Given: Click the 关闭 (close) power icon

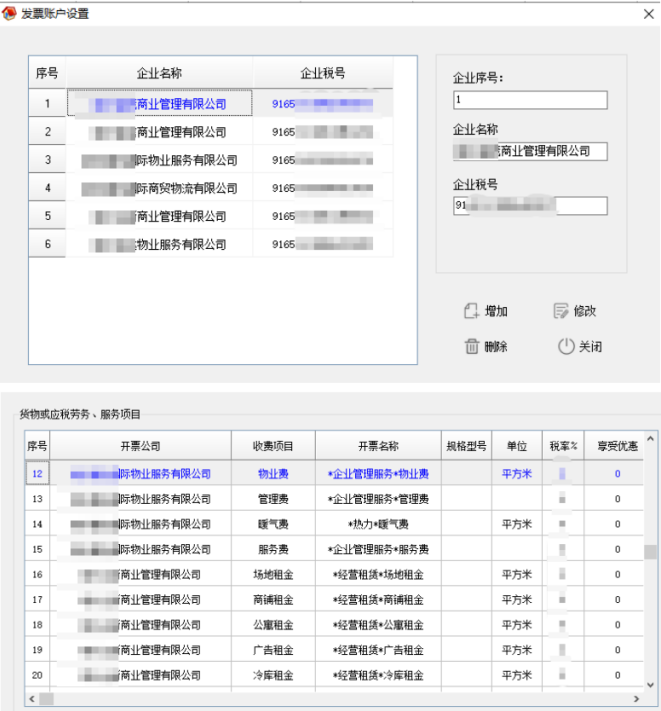Looking at the screenshot, I should tap(566, 347).
